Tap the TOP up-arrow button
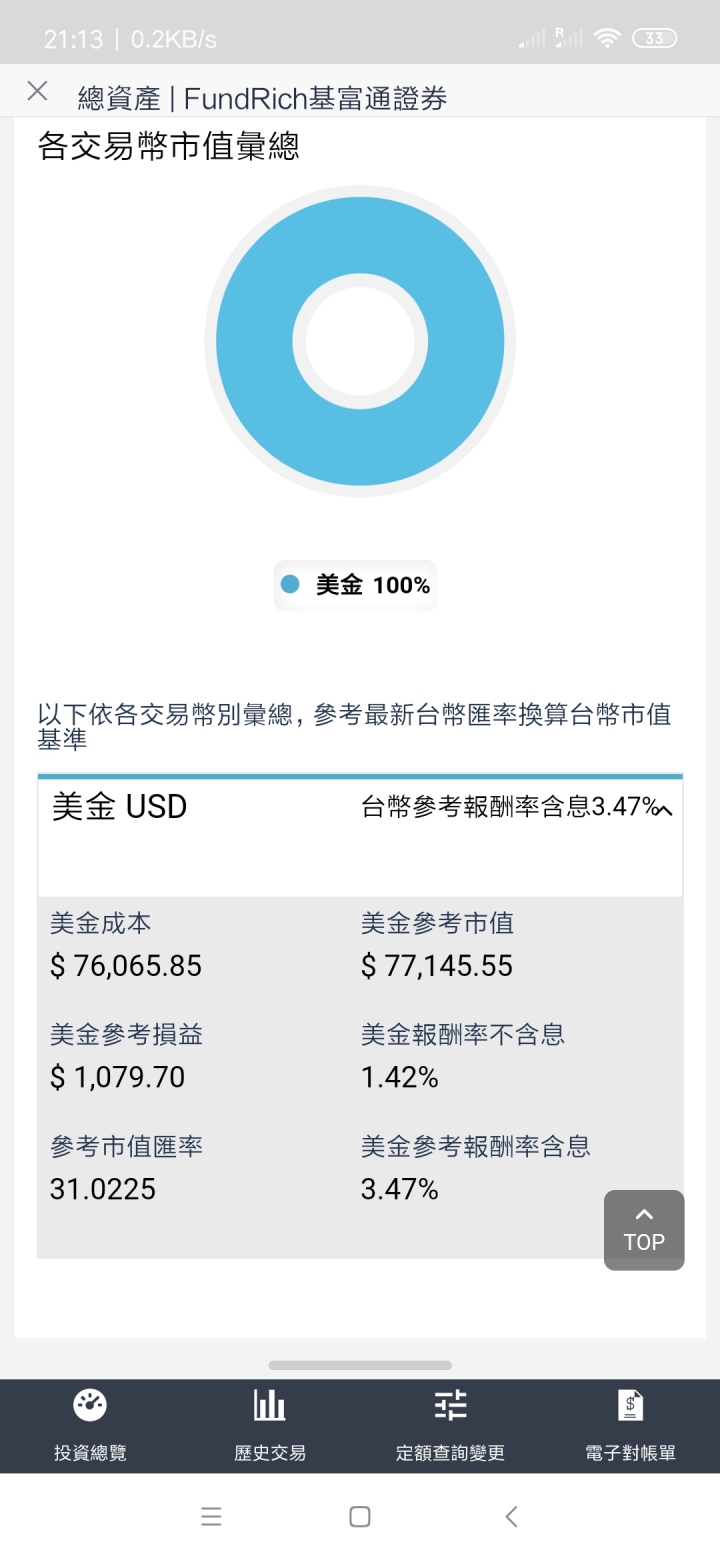This screenshot has width=720, height=1560. point(644,1230)
